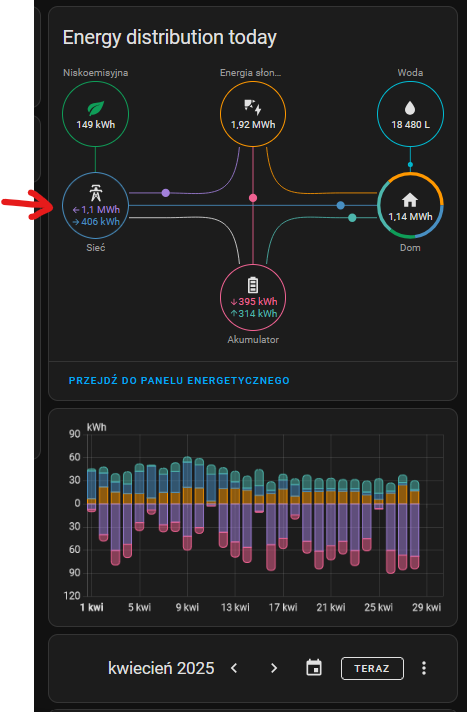Select the 1,14 MWh home consumption value

point(410,217)
